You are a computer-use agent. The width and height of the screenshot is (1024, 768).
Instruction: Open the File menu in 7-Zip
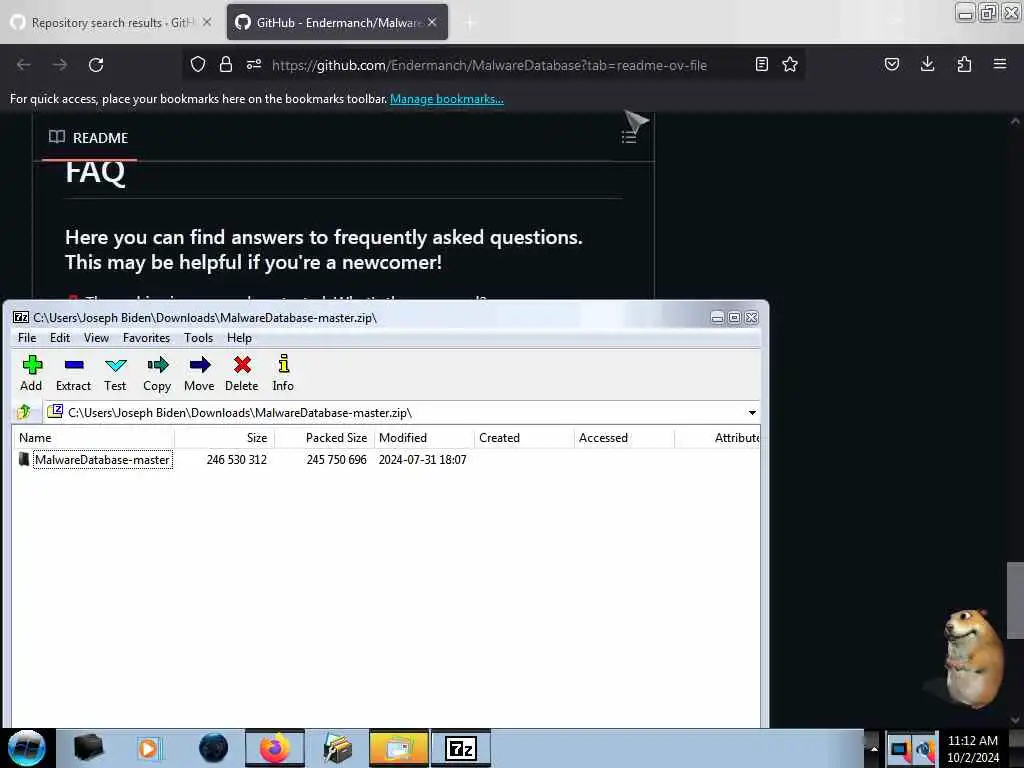coord(27,338)
